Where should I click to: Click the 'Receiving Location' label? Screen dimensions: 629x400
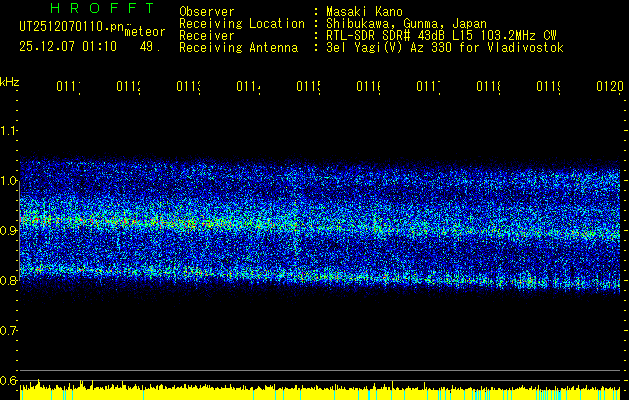[x=242, y=24]
